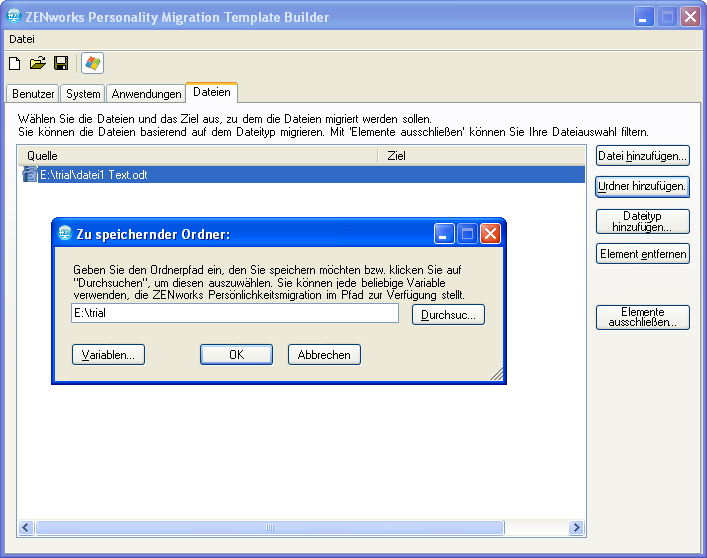The height and width of the screenshot is (558, 707).
Task: Click horizontal scrollbar right arrow
Action: tap(576, 527)
